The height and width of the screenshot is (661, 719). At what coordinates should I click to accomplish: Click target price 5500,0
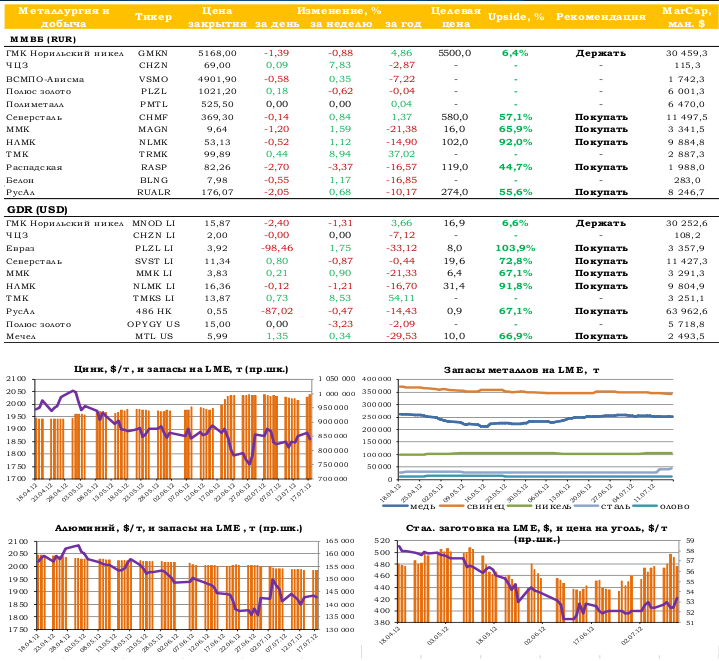pyautogui.click(x=454, y=53)
